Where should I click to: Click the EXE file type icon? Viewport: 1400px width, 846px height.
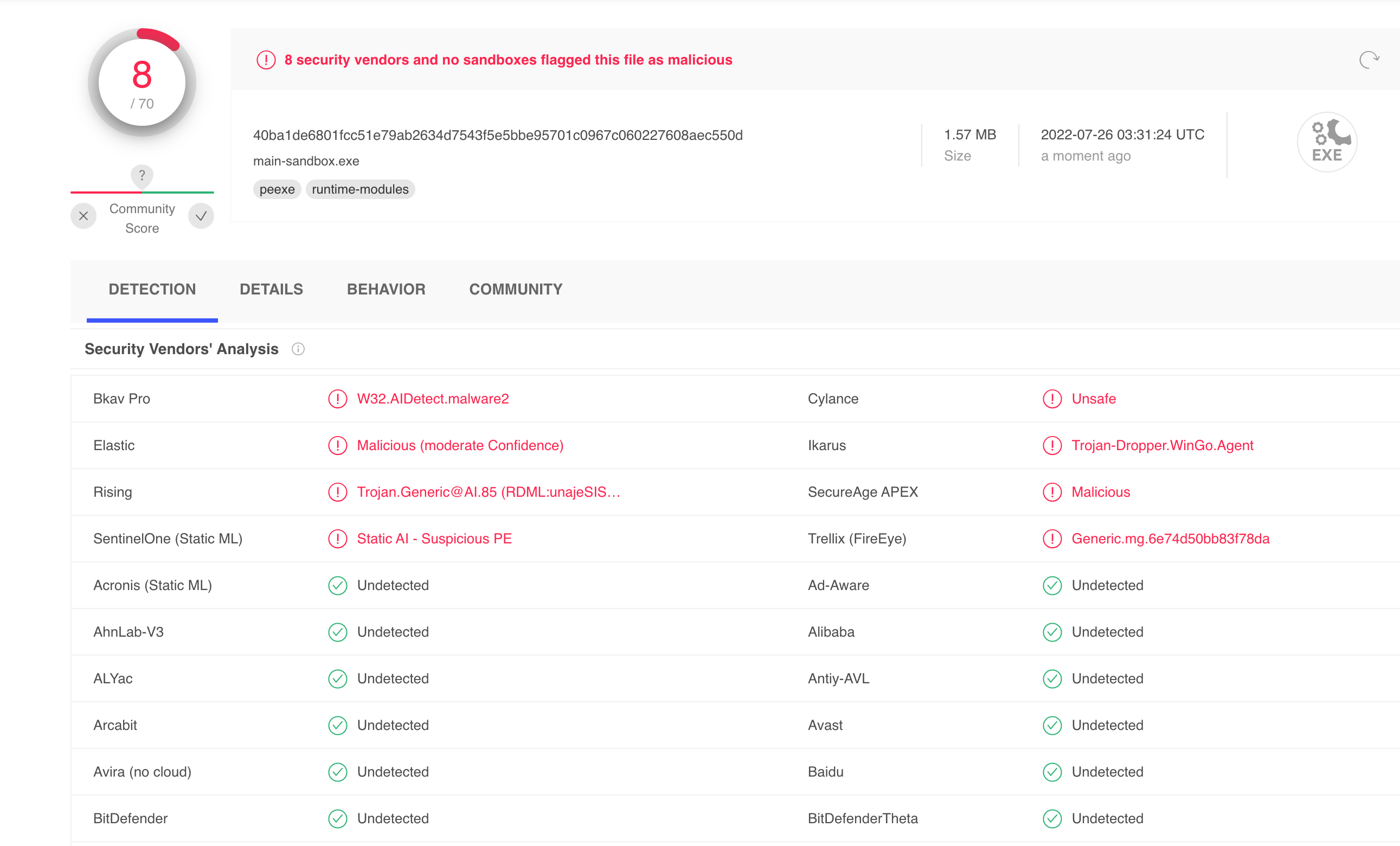[x=1326, y=142]
